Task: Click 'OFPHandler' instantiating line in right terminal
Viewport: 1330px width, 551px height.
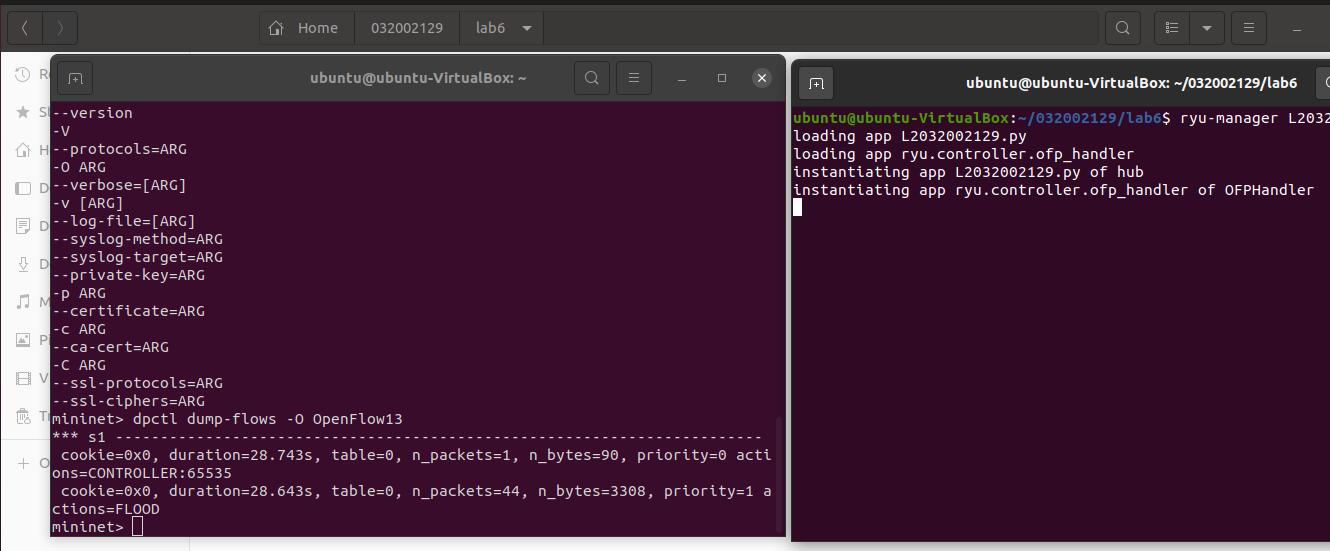Action: point(1053,190)
